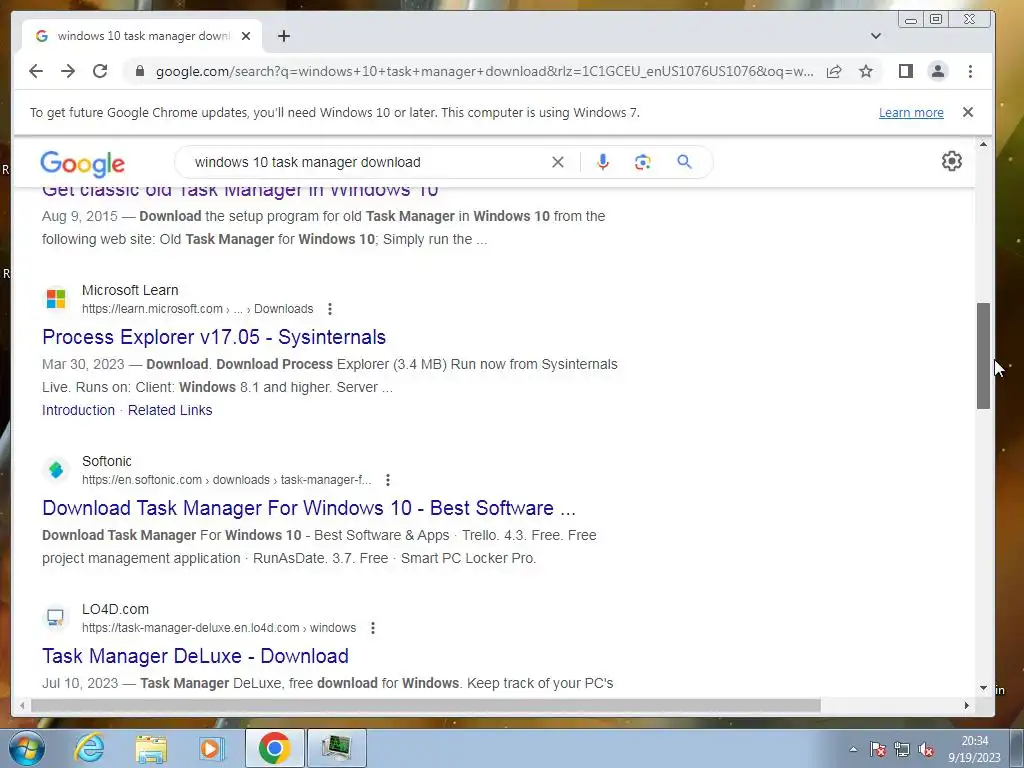Image resolution: width=1024 pixels, height=768 pixels.
Task: Open the Introduction sitelink
Action: 78,410
